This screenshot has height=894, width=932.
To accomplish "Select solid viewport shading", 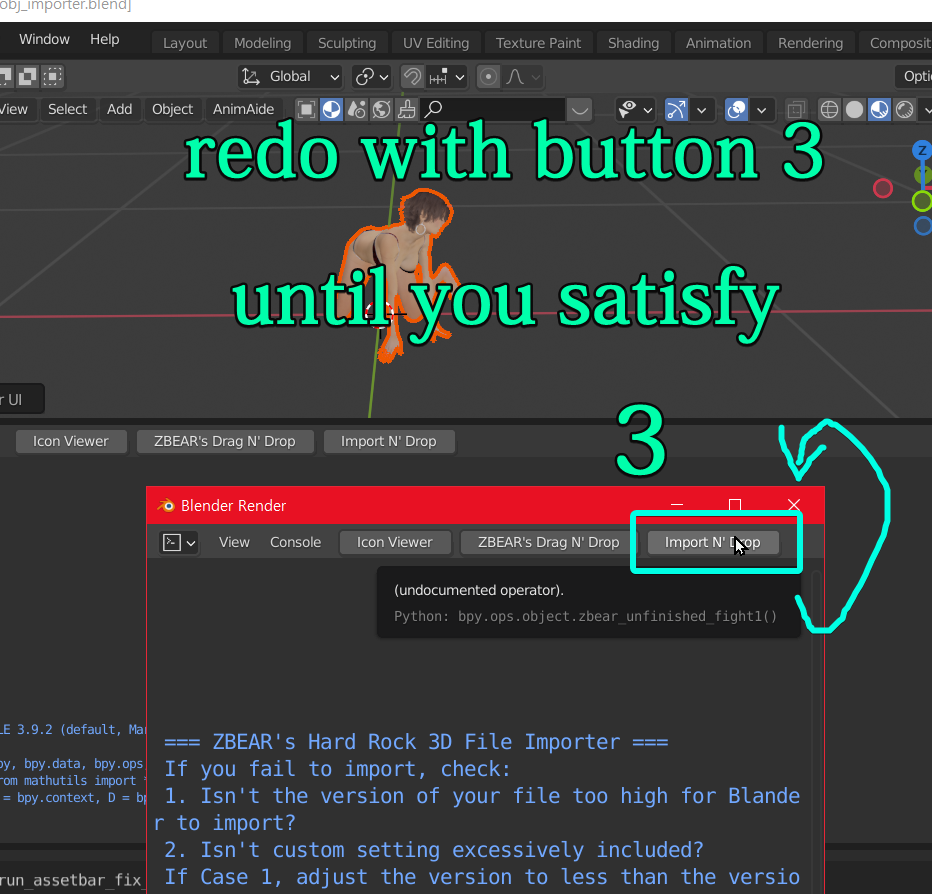I will click(854, 109).
